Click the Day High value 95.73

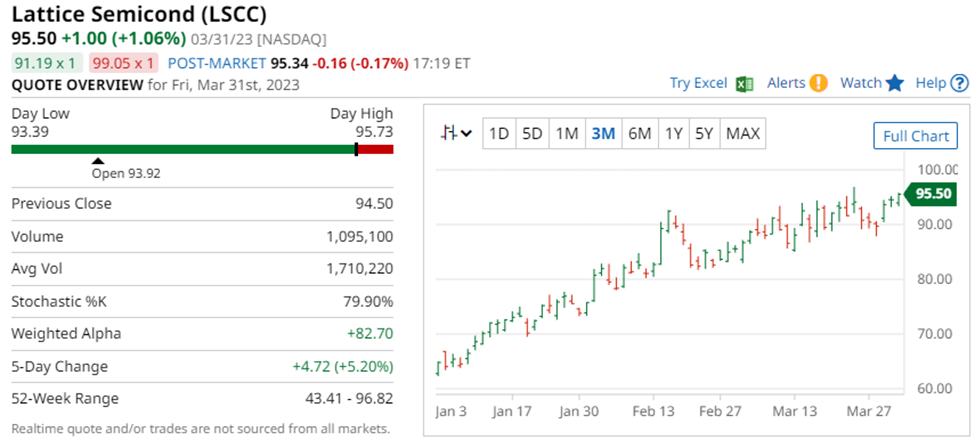[x=374, y=132]
